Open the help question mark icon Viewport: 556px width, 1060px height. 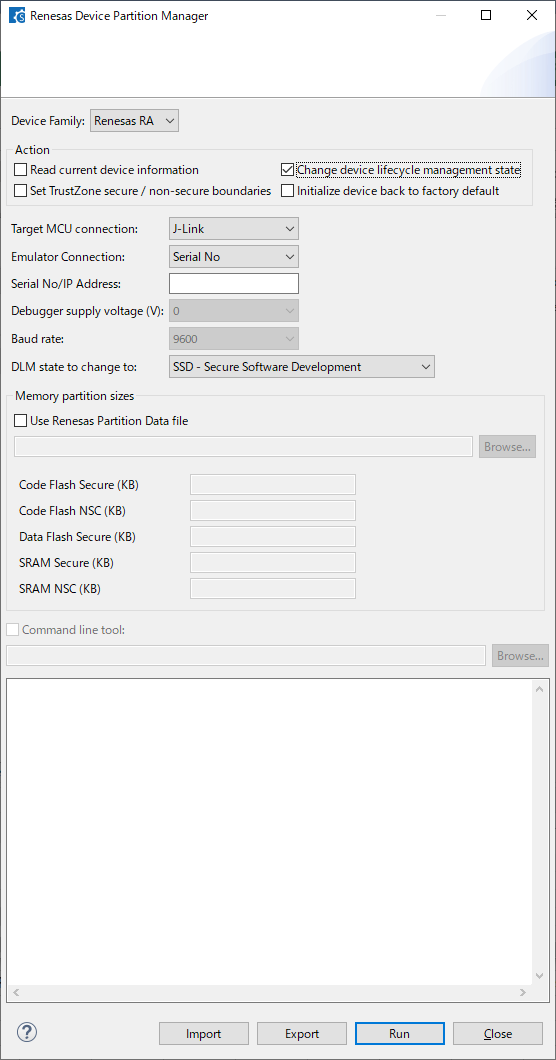27,1032
